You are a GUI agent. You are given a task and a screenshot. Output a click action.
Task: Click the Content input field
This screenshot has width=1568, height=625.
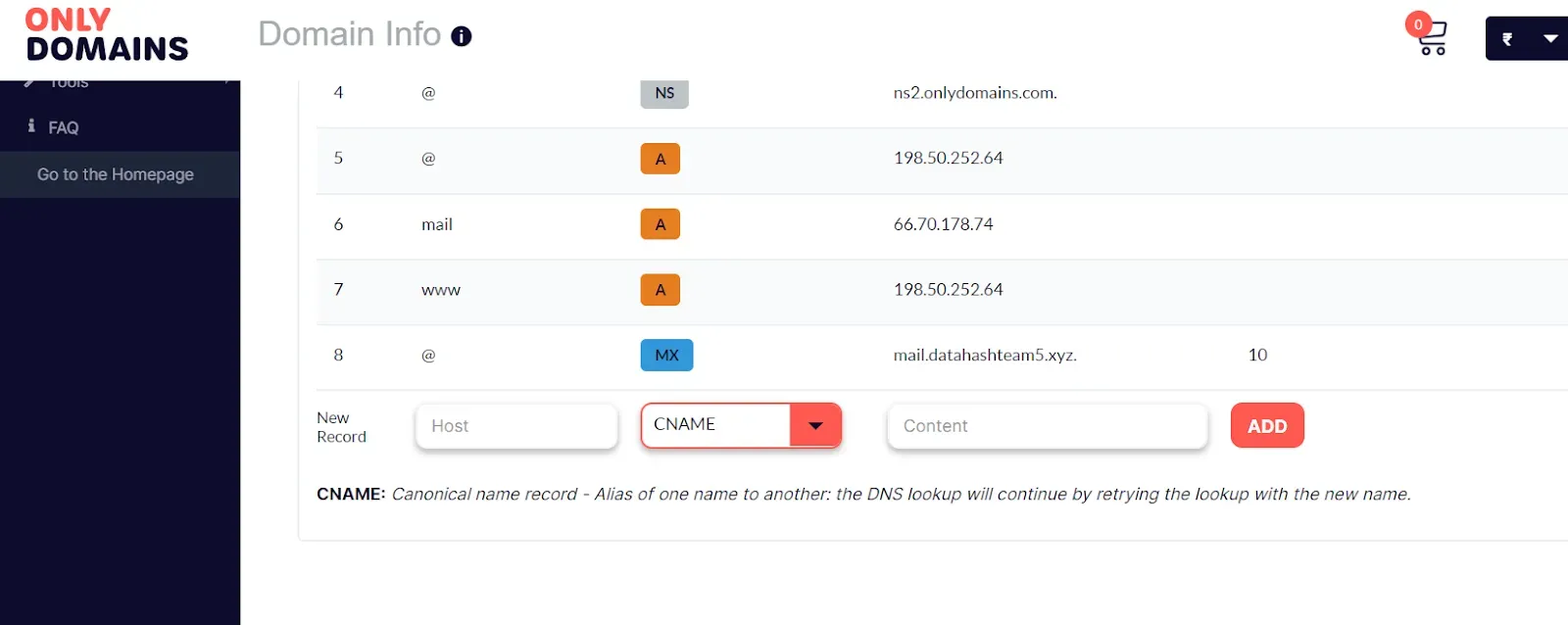[1047, 426]
